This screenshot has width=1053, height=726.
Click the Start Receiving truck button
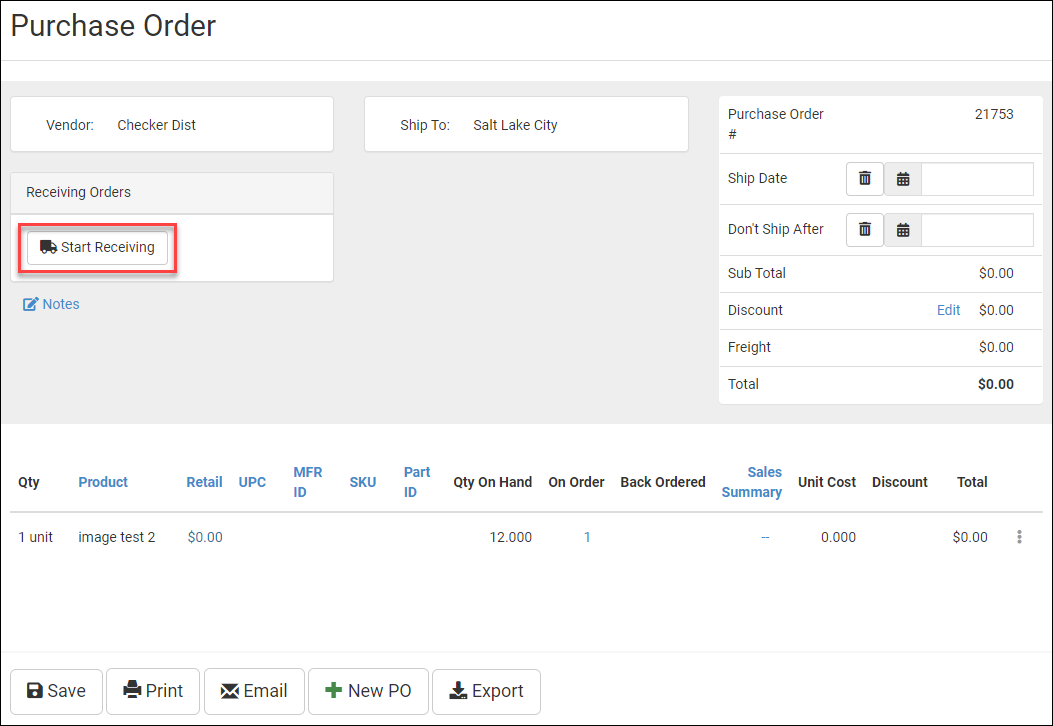tap(97, 247)
